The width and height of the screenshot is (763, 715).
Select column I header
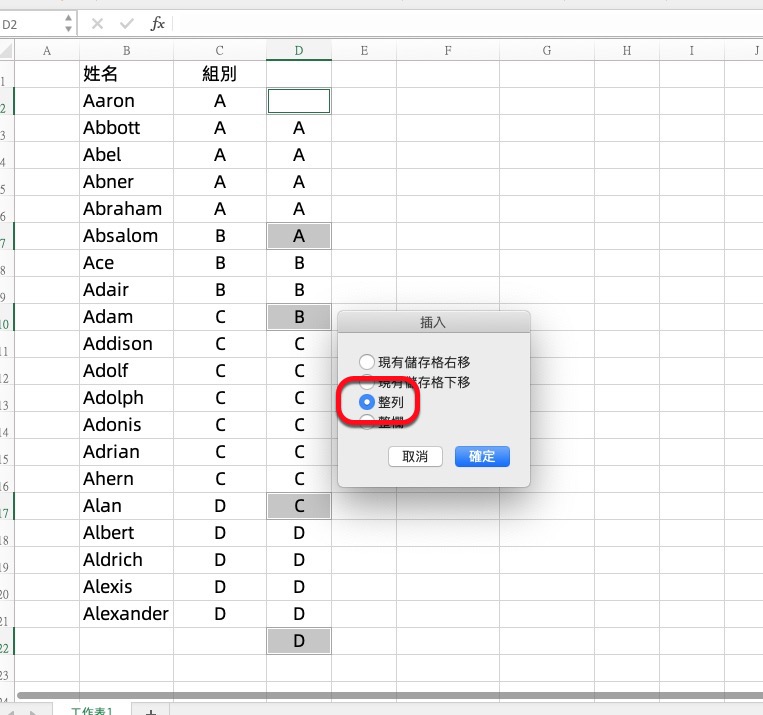point(691,51)
